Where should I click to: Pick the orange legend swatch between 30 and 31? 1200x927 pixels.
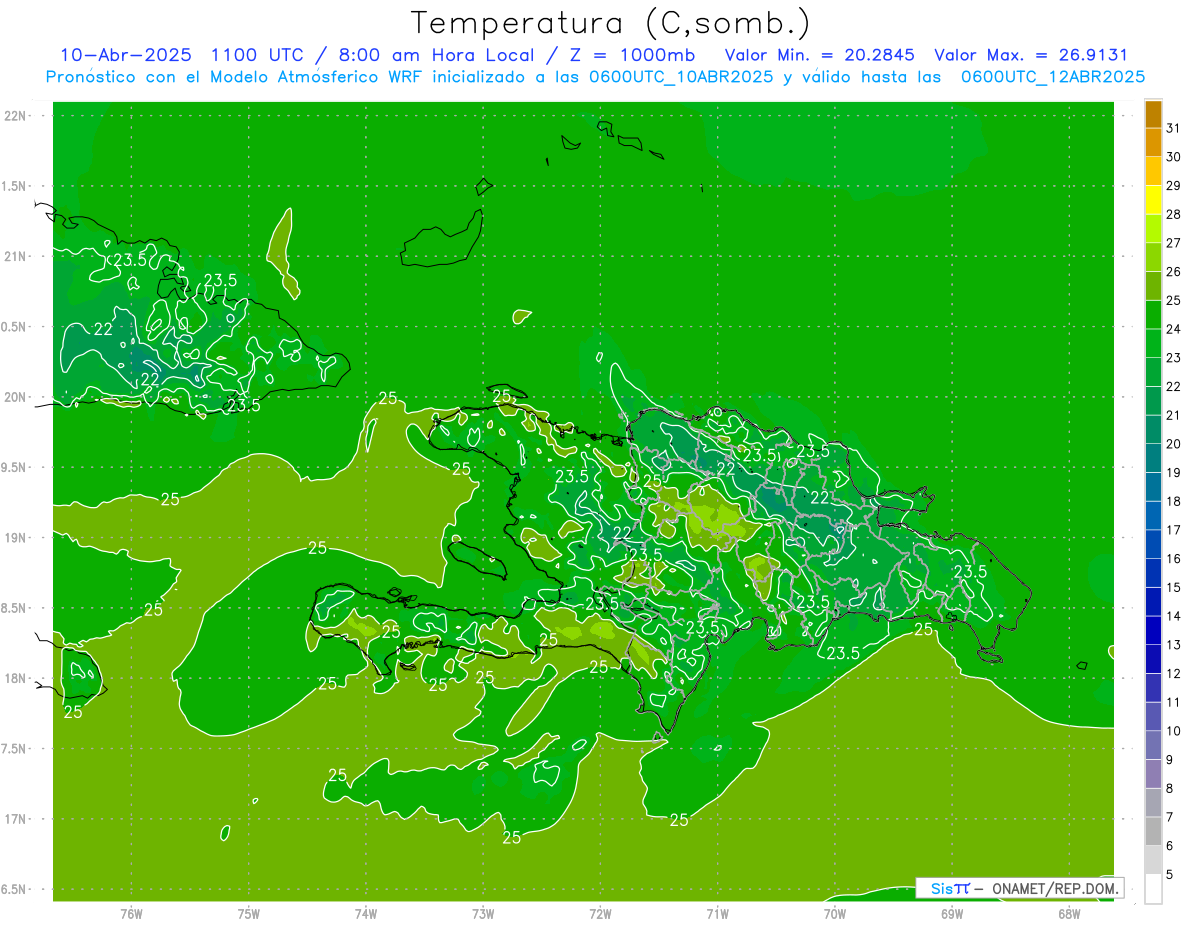(1153, 143)
